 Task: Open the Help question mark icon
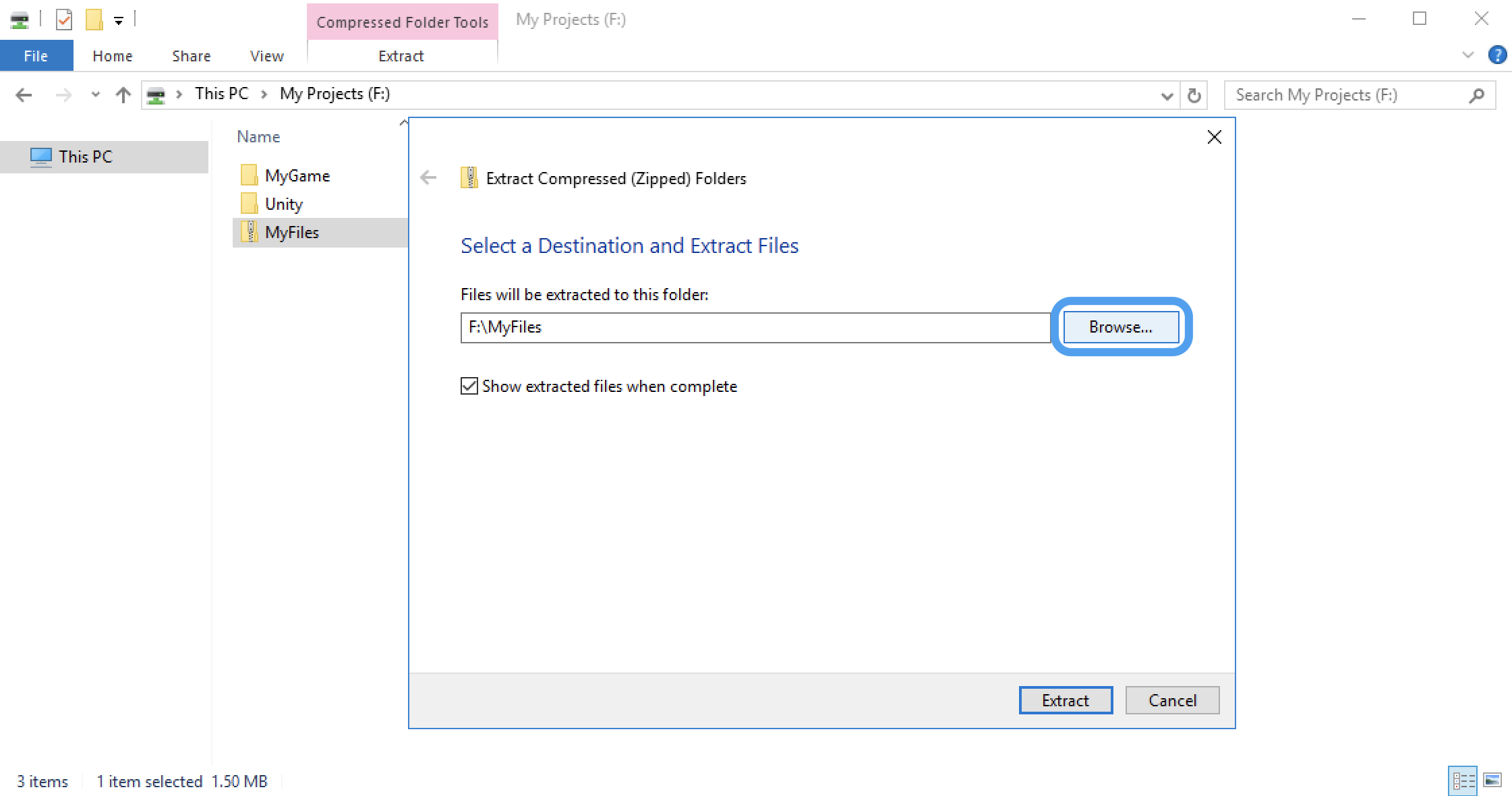tap(1497, 55)
